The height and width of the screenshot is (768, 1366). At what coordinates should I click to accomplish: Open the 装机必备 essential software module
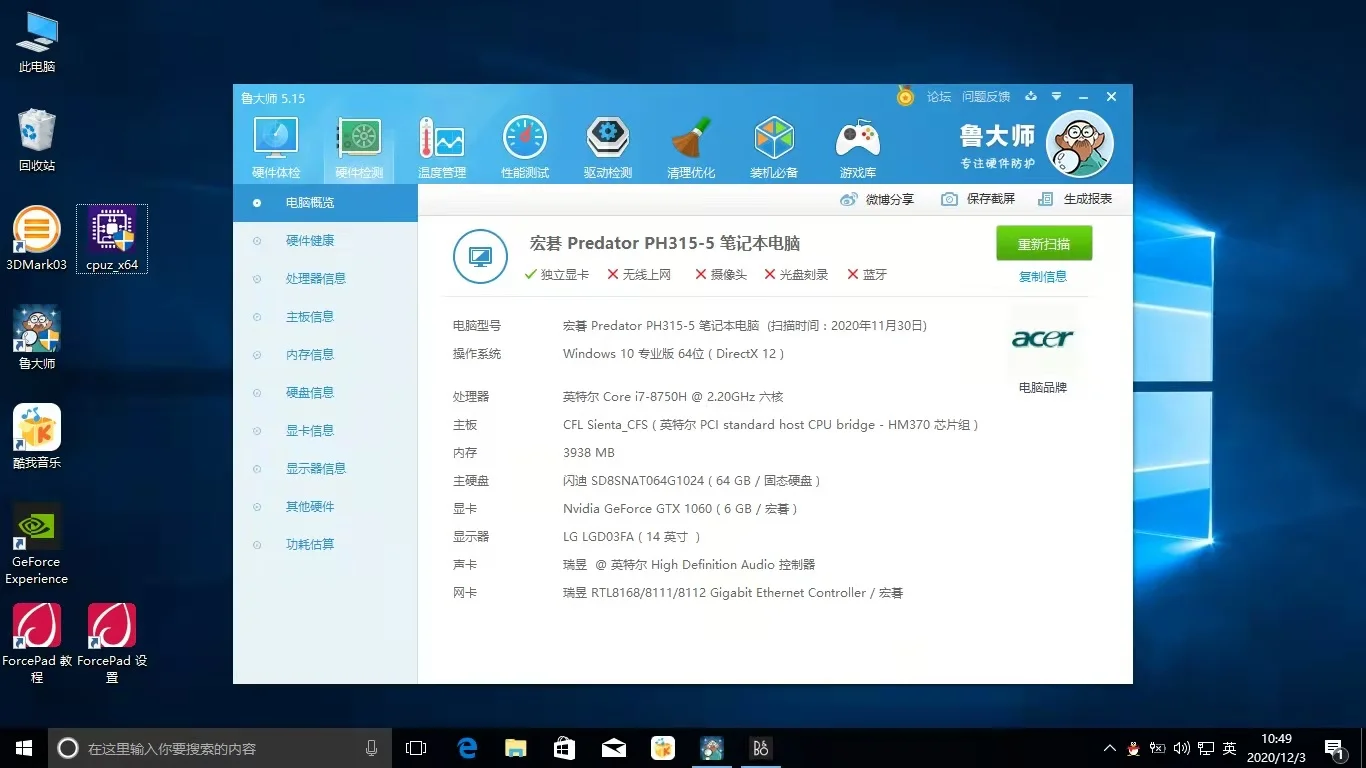tap(774, 148)
